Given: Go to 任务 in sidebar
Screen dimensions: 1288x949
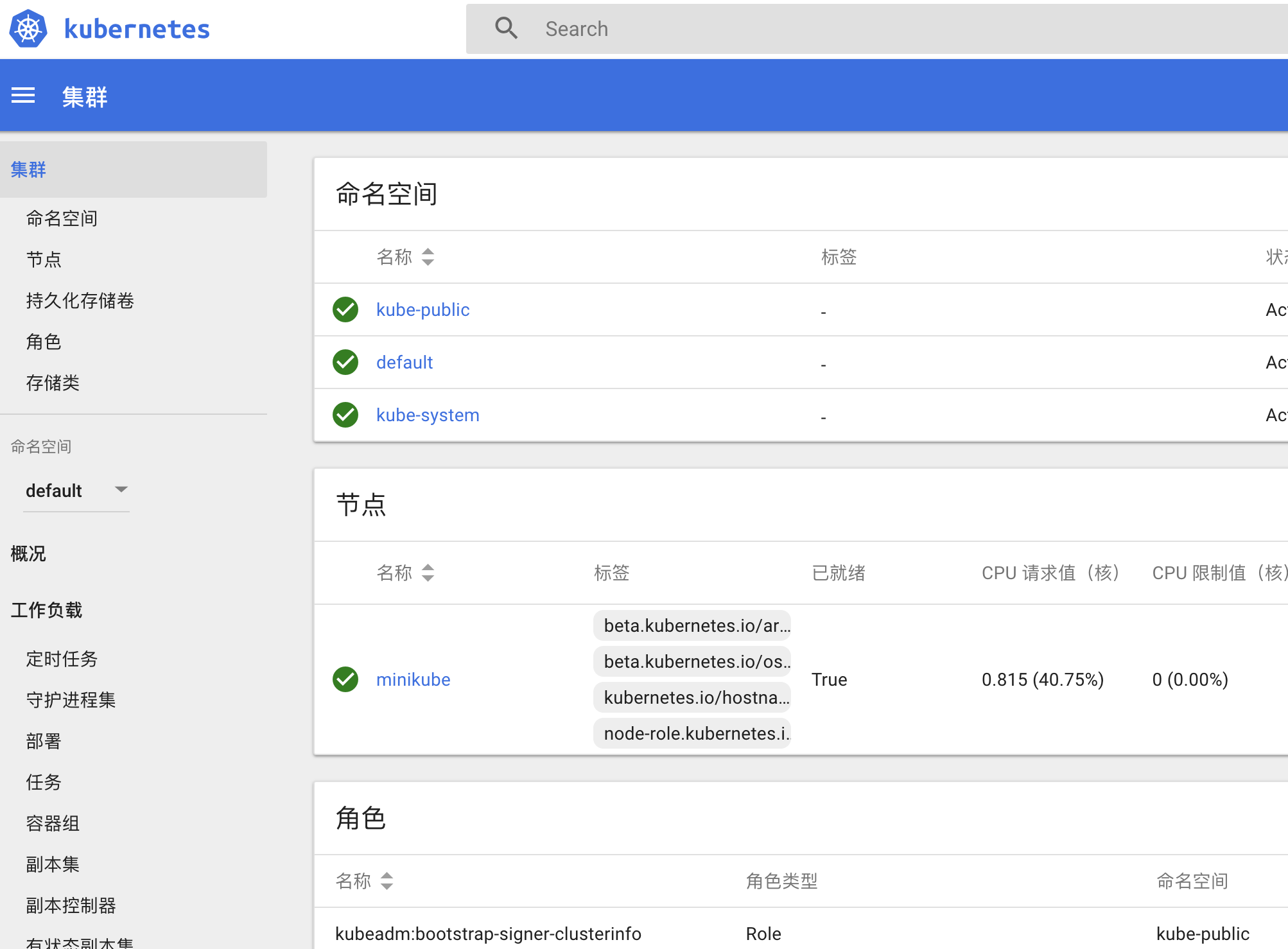Looking at the screenshot, I should point(44,782).
